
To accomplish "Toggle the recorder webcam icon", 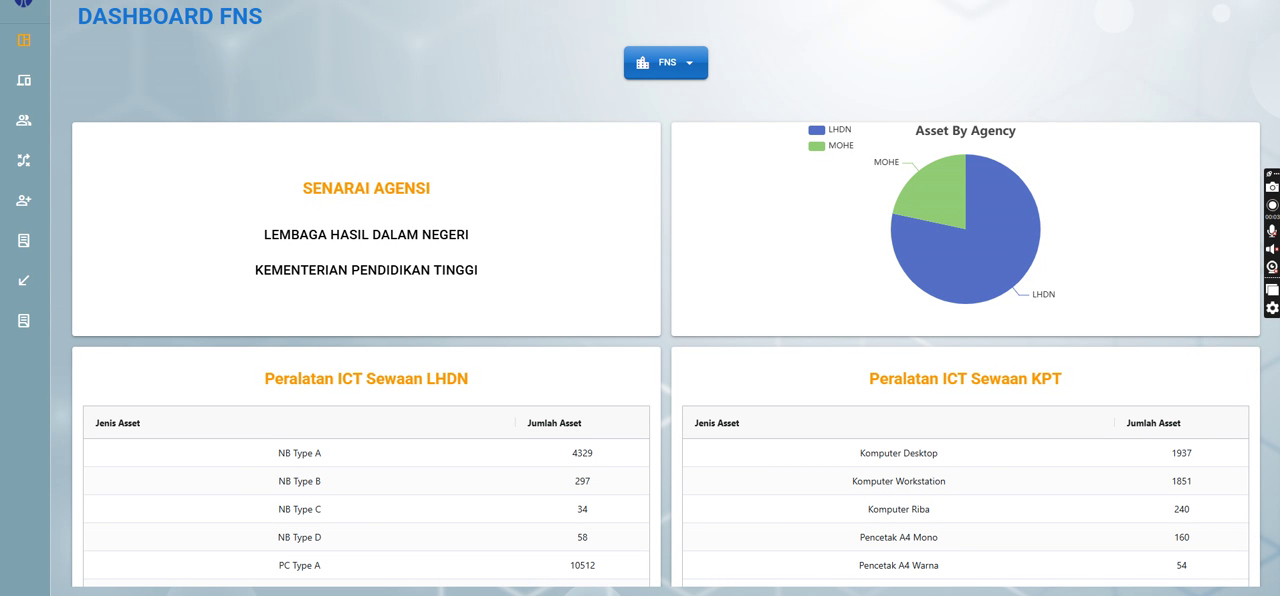I will [x=1272, y=267].
